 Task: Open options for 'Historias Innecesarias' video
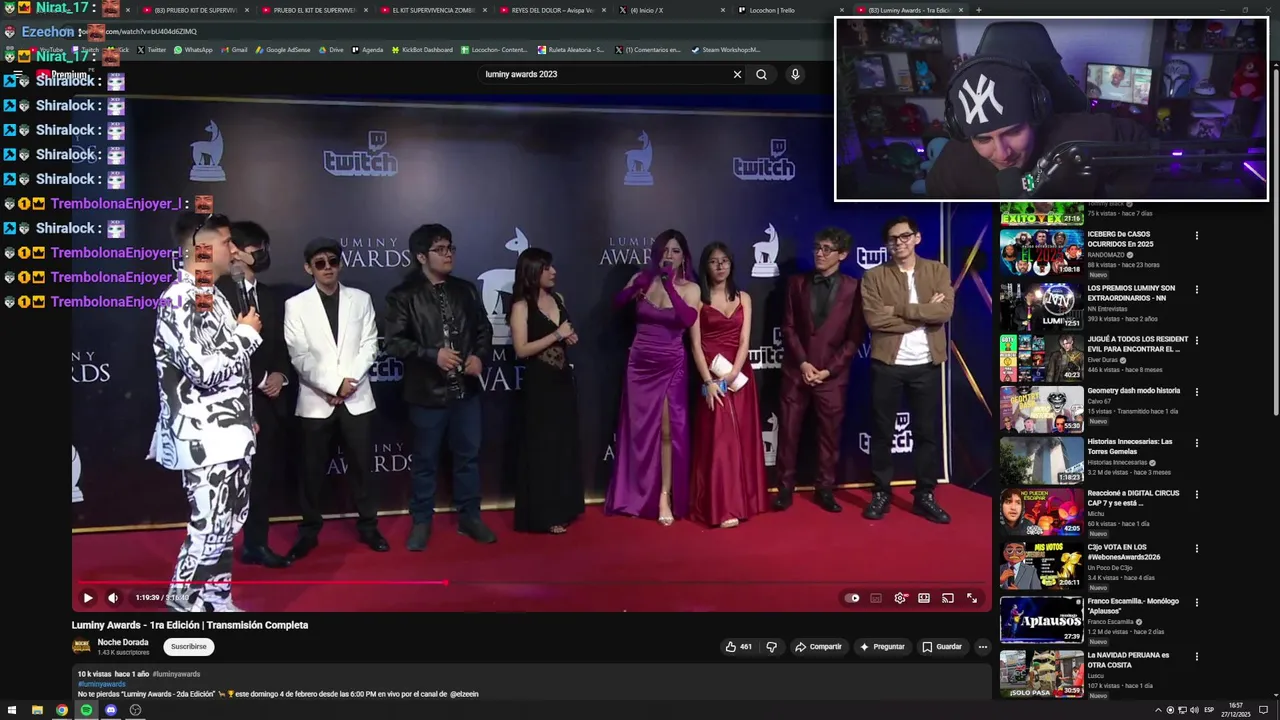(x=1196, y=443)
